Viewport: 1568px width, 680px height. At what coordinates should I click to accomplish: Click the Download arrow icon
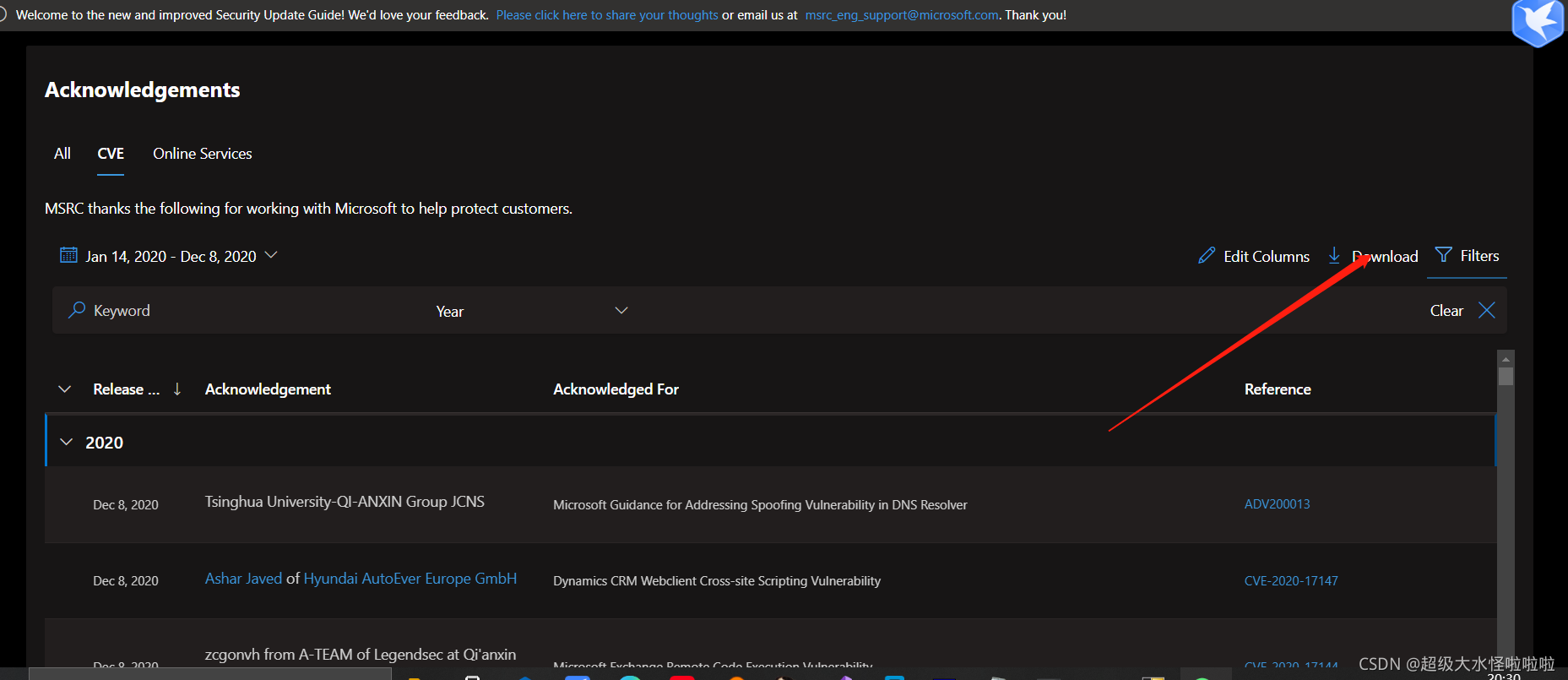pos(1334,255)
